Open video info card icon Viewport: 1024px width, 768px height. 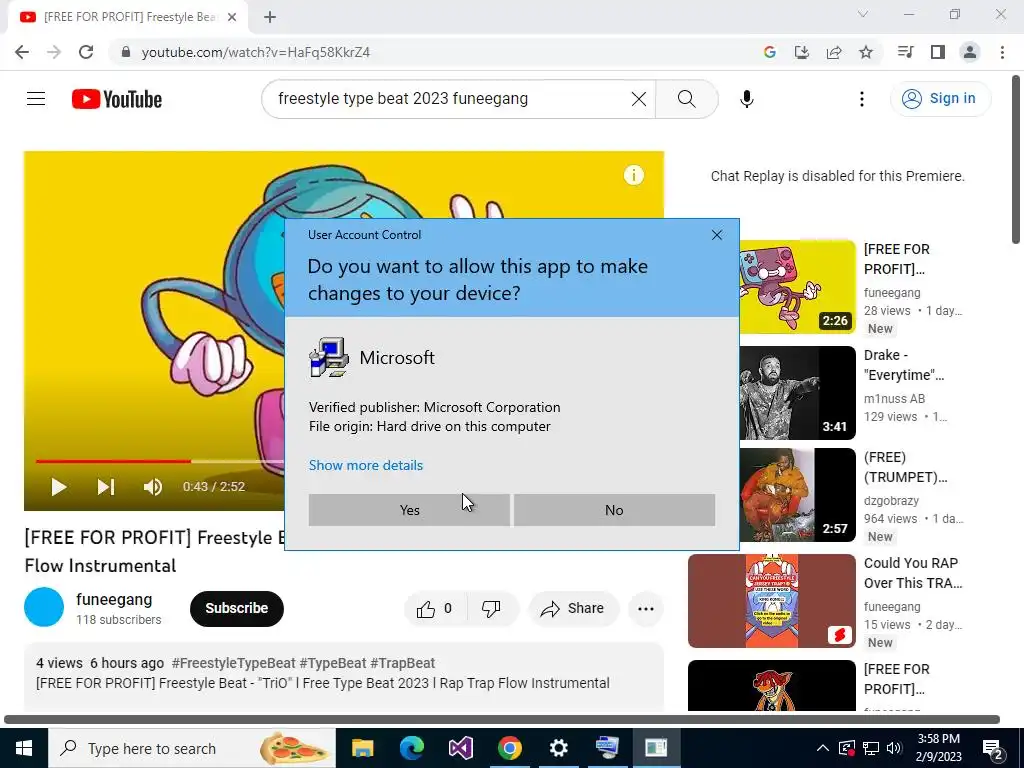[633, 175]
